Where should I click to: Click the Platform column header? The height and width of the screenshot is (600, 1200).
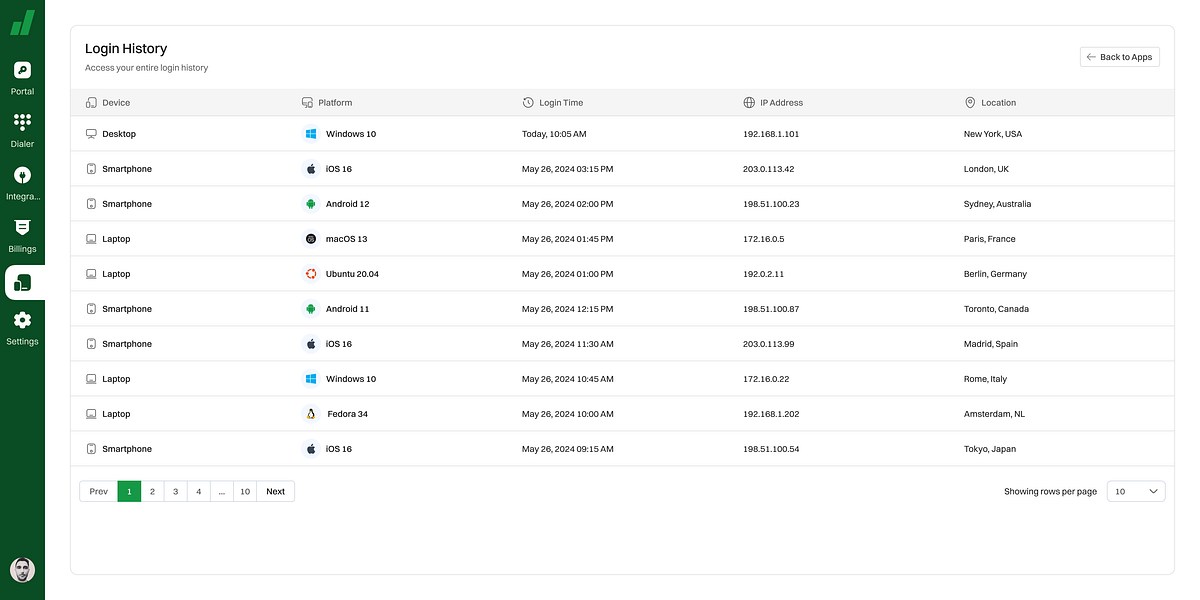point(327,103)
